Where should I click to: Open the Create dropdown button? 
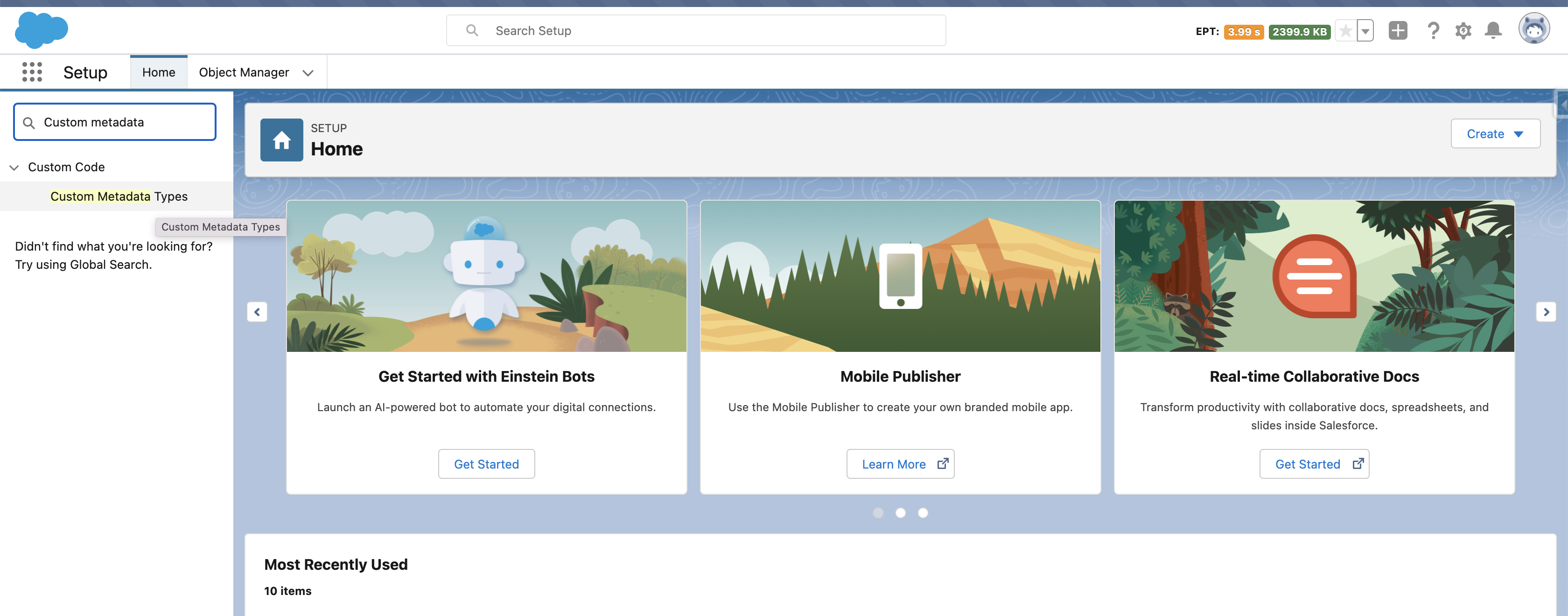[1495, 133]
